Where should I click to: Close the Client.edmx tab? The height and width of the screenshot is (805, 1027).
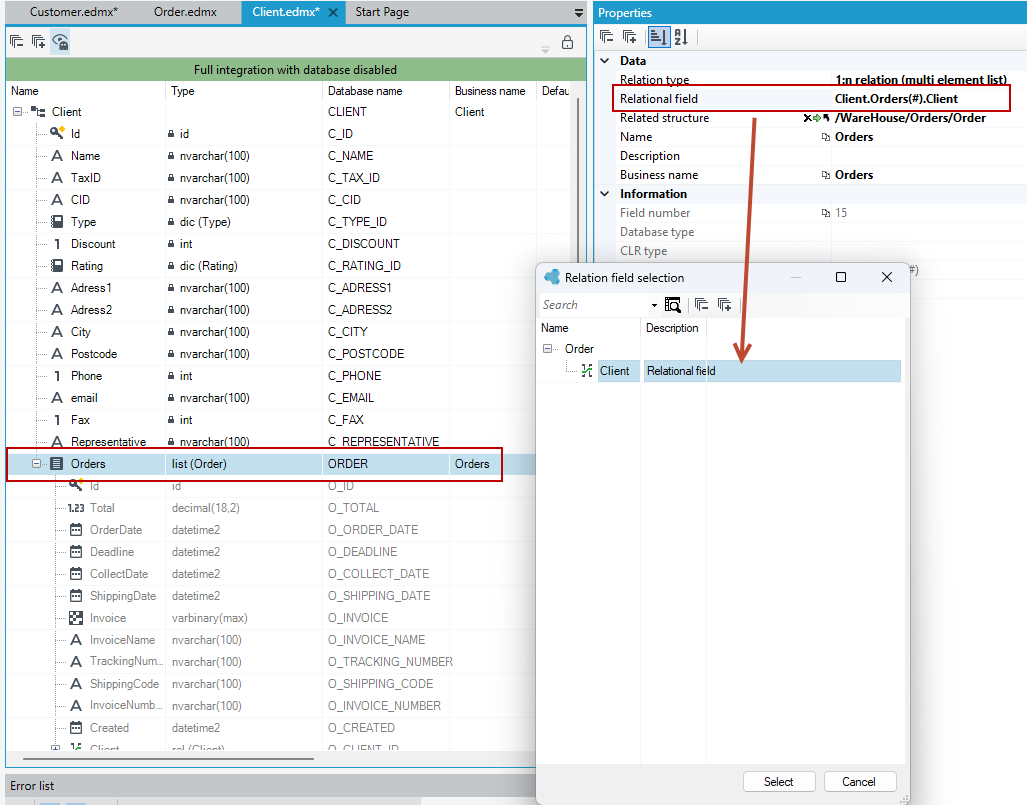333,12
